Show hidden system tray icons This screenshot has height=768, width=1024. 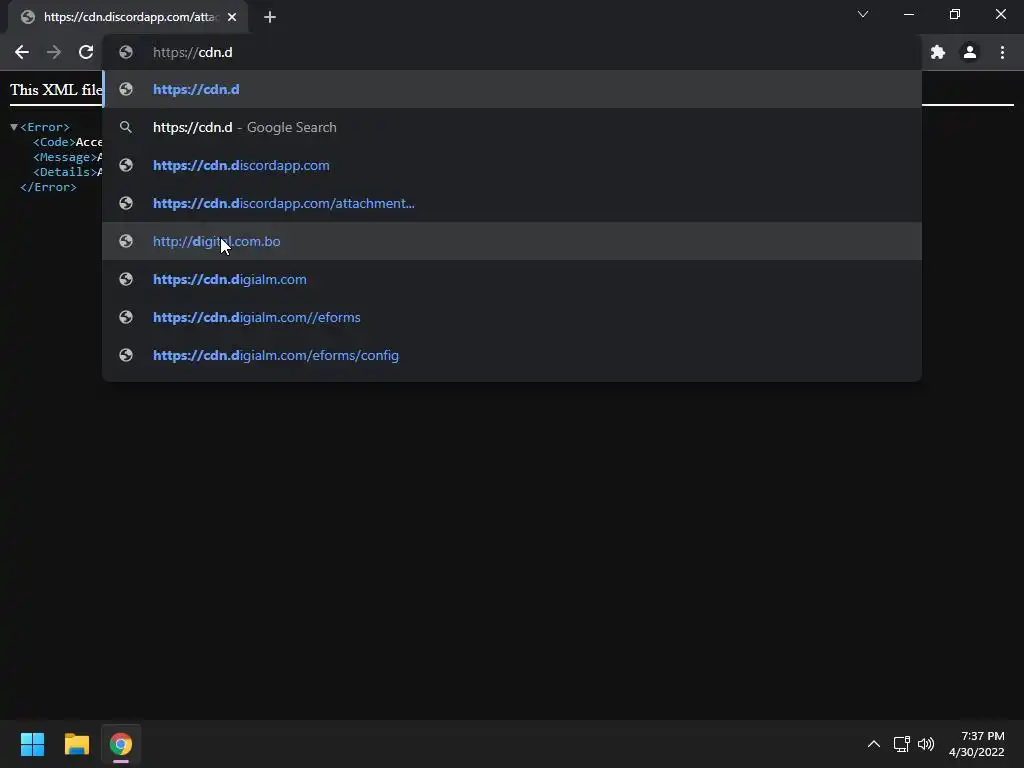[874, 744]
